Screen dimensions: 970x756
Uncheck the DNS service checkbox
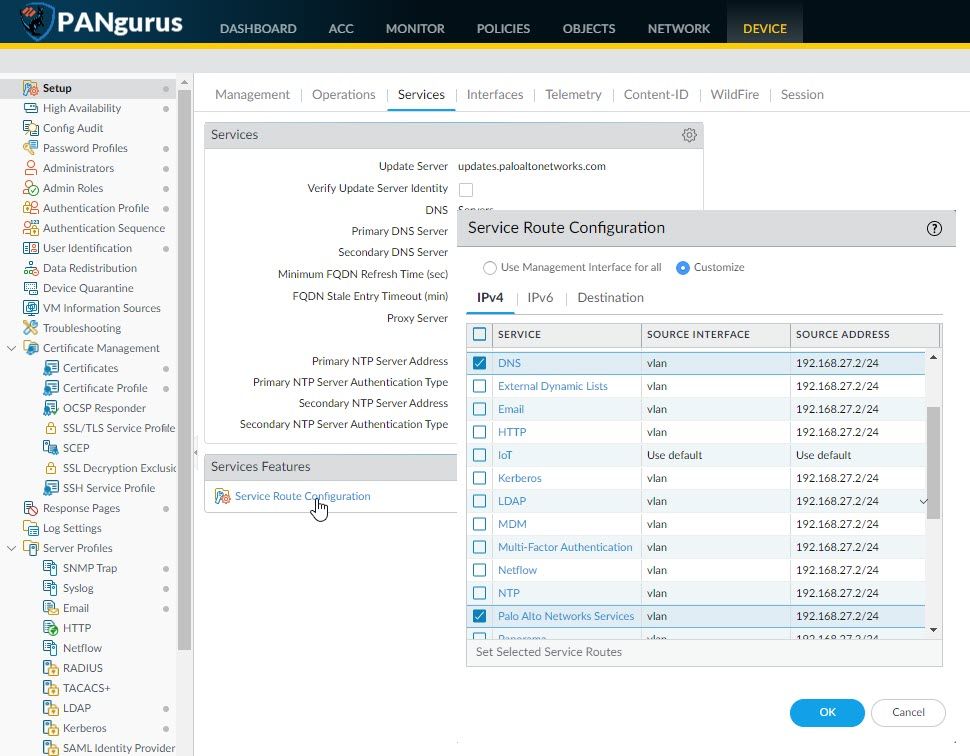coord(480,363)
